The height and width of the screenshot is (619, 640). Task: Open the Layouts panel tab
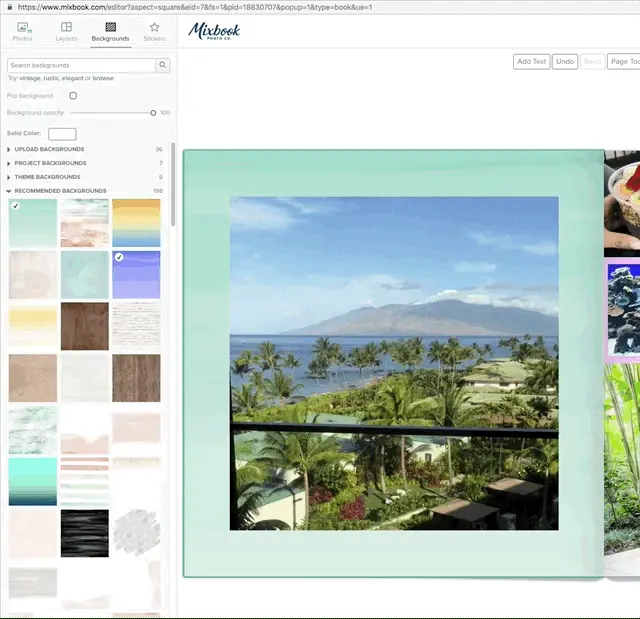coord(66,32)
